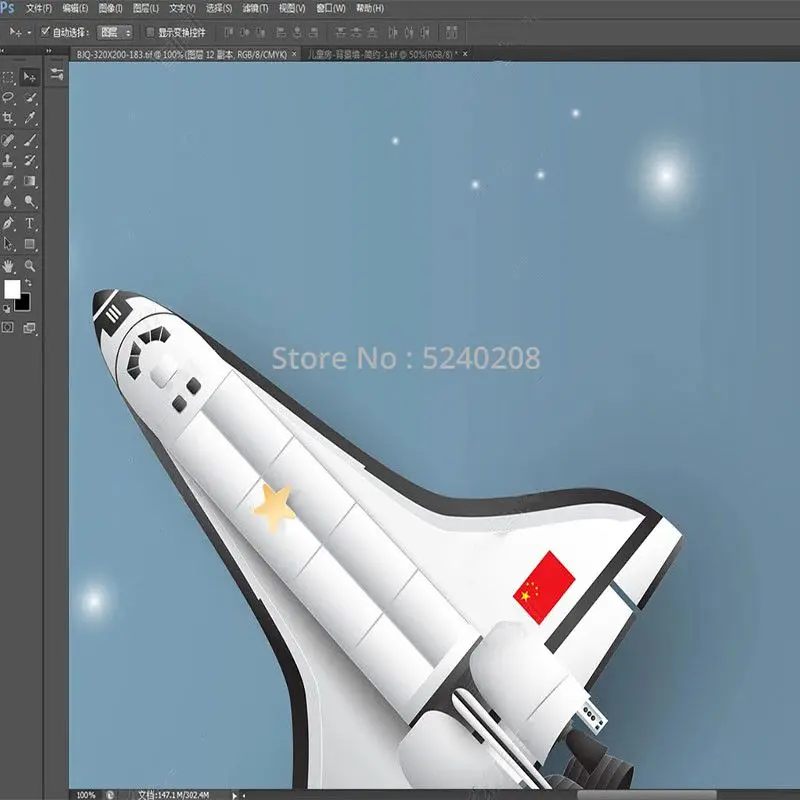Select the Blur tool
This screenshot has height=800, width=800.
8,202
